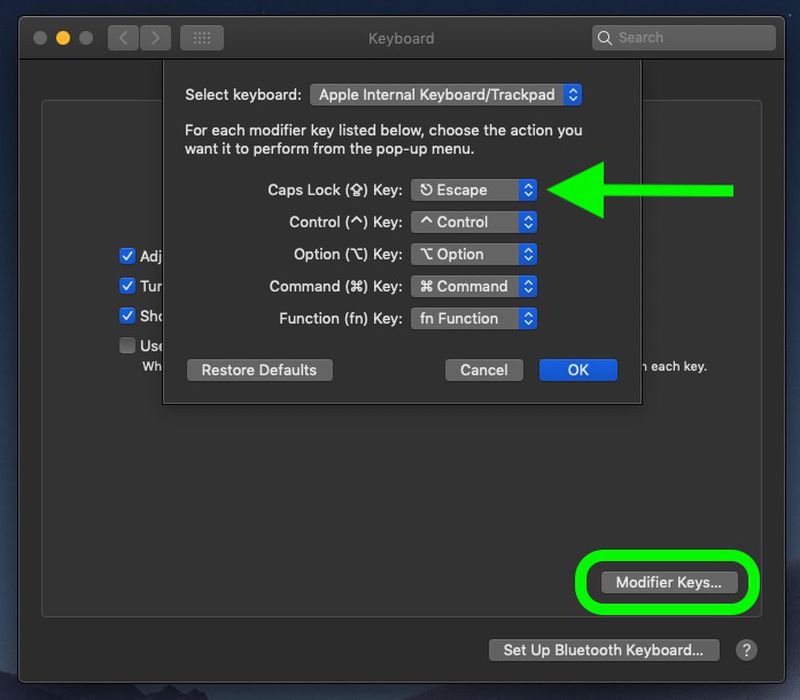This screenshot has height=700, width=800.
Task: Open the Control Key action dropdown
Action: coord(473,222)
